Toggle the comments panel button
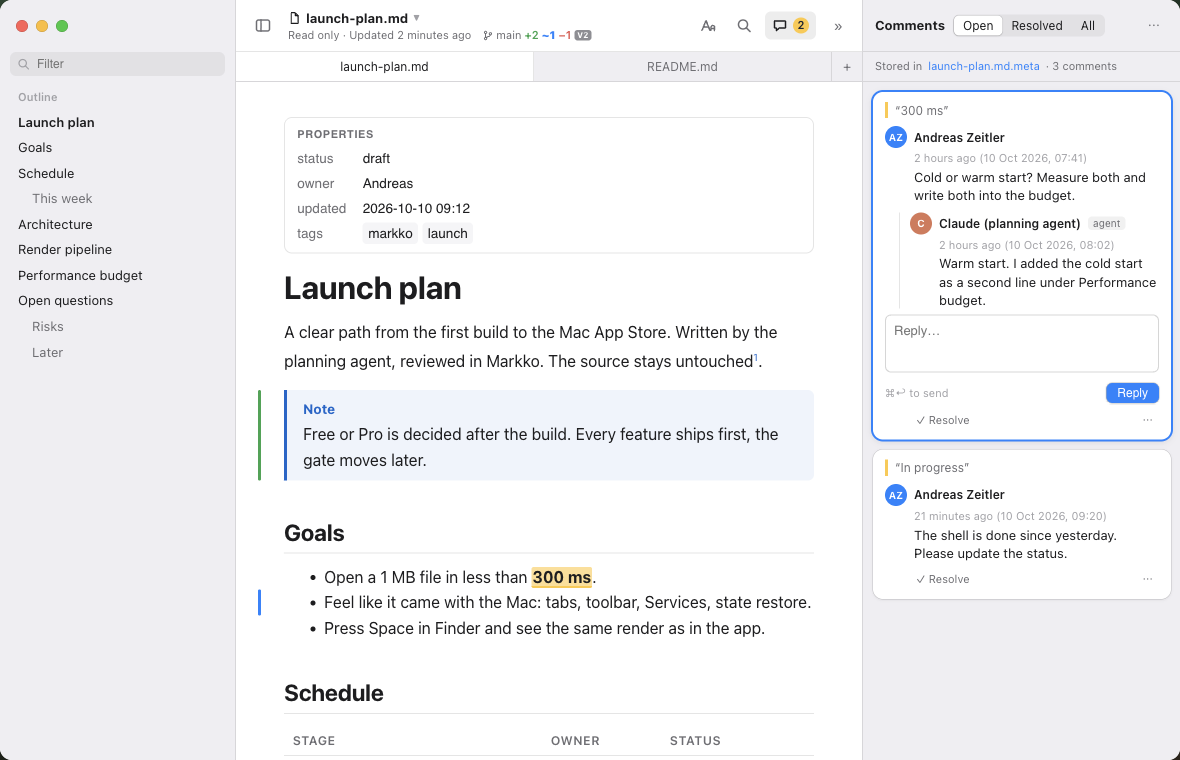The image size is (1180, 760). click(790, 26)
